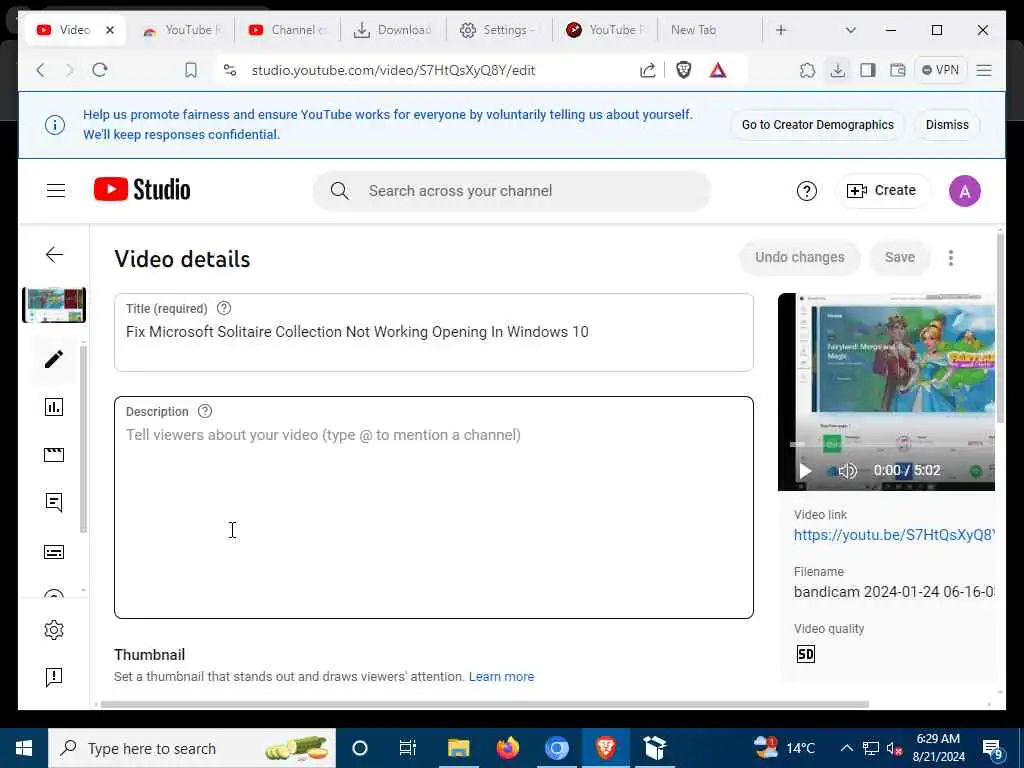The height and width of the screenshot is (768, 1024).
Task: Open Brave Shields lion icon
Action: 684,70
